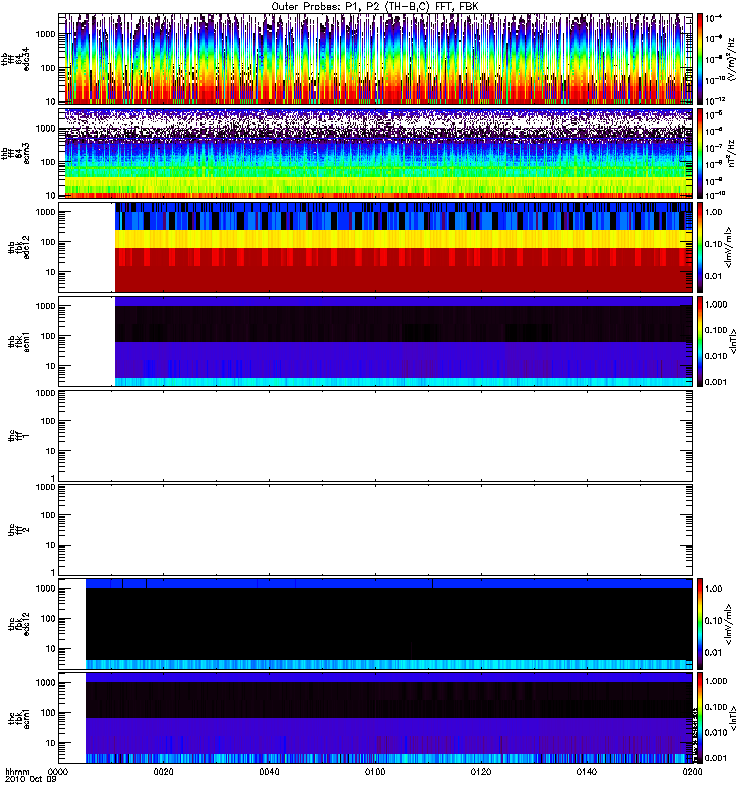Viewport: 750px width, 800px height.
Task: Click the "hhmm" axis unit label
Action: 17,771
